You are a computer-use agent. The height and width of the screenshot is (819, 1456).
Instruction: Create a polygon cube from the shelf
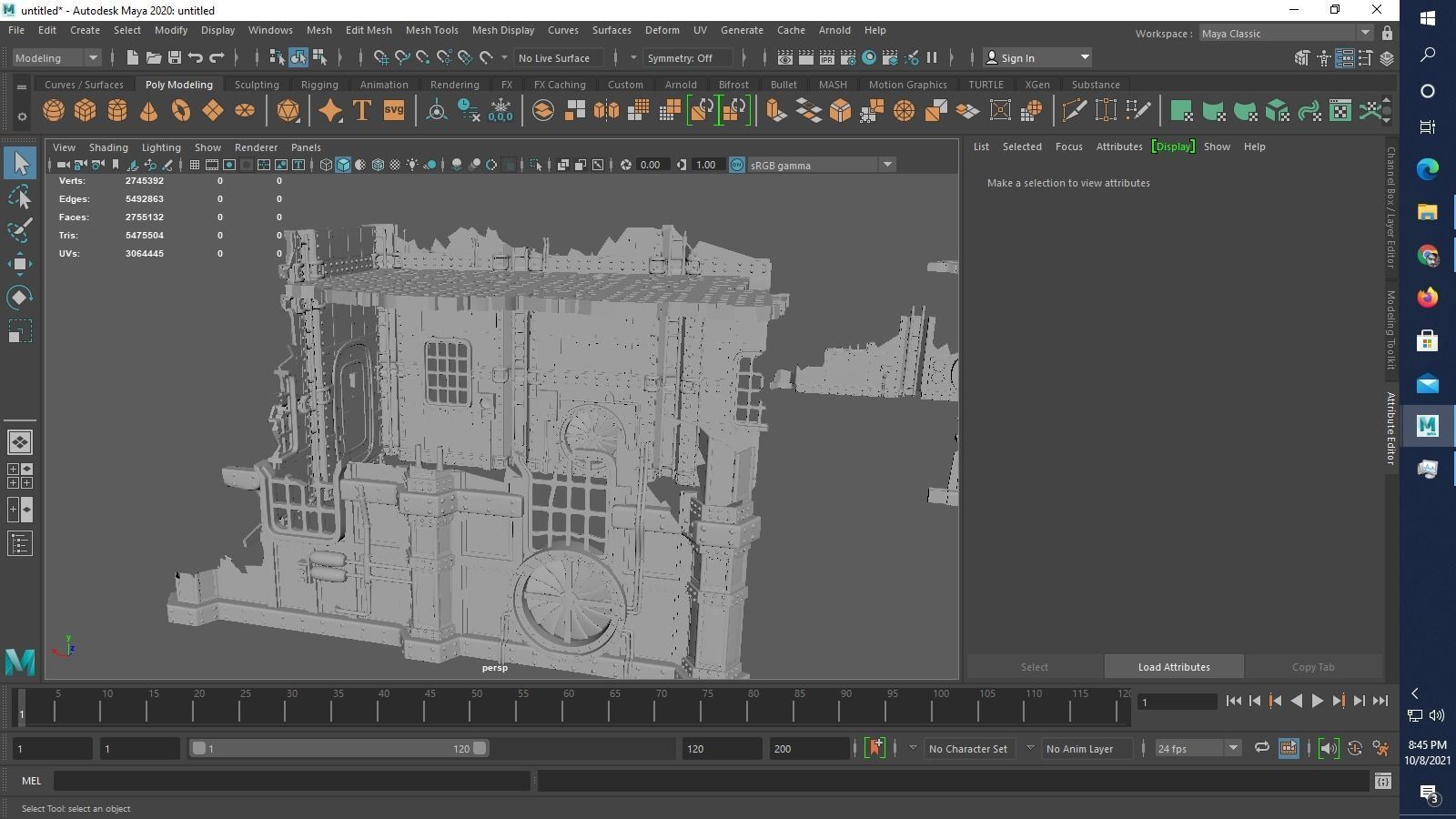(x=86, y=111)
